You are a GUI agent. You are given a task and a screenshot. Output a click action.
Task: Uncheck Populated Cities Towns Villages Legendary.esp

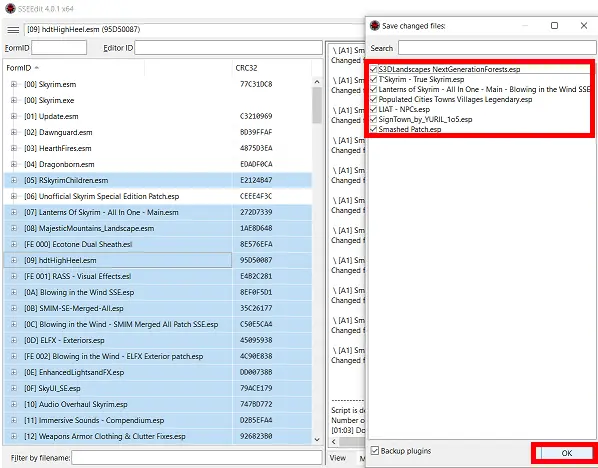374,99
